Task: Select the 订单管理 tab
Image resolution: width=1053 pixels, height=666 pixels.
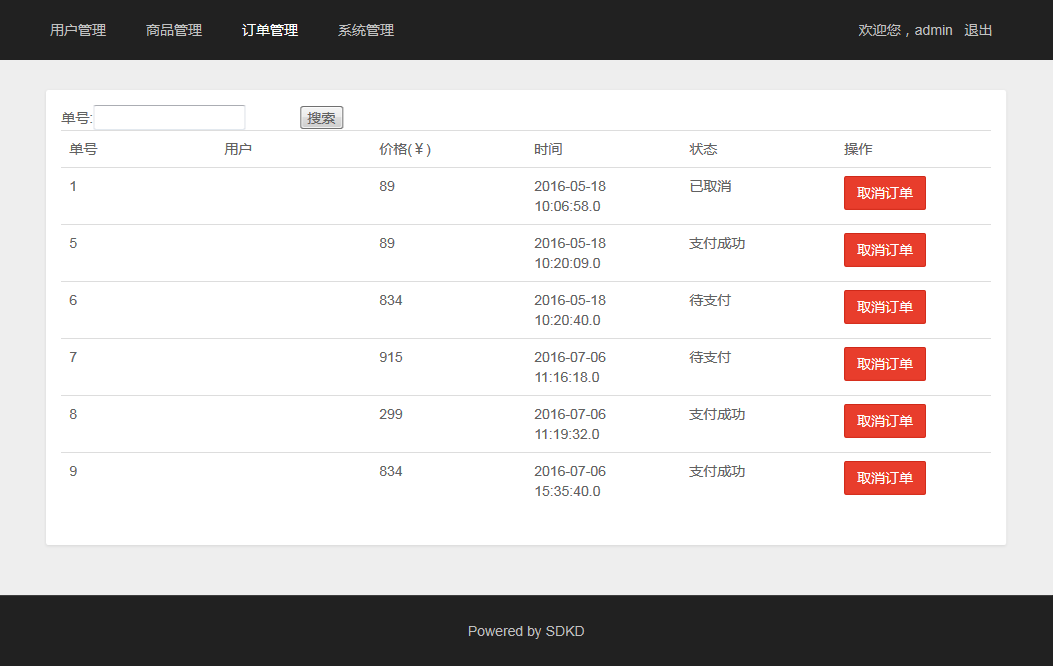Action: coord(268,30)
